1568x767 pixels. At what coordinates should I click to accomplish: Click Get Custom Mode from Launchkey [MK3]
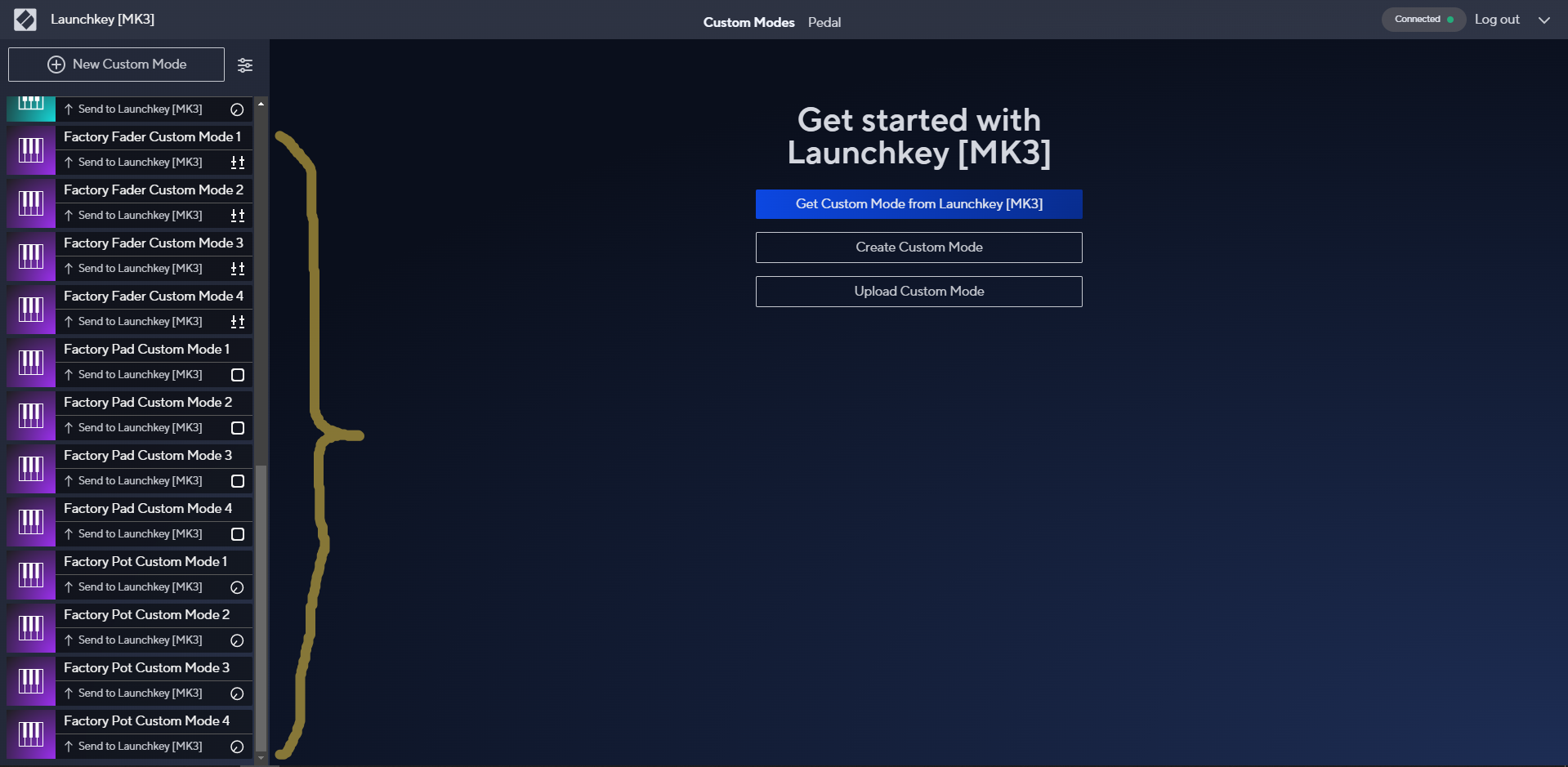(x=919, y=204)
